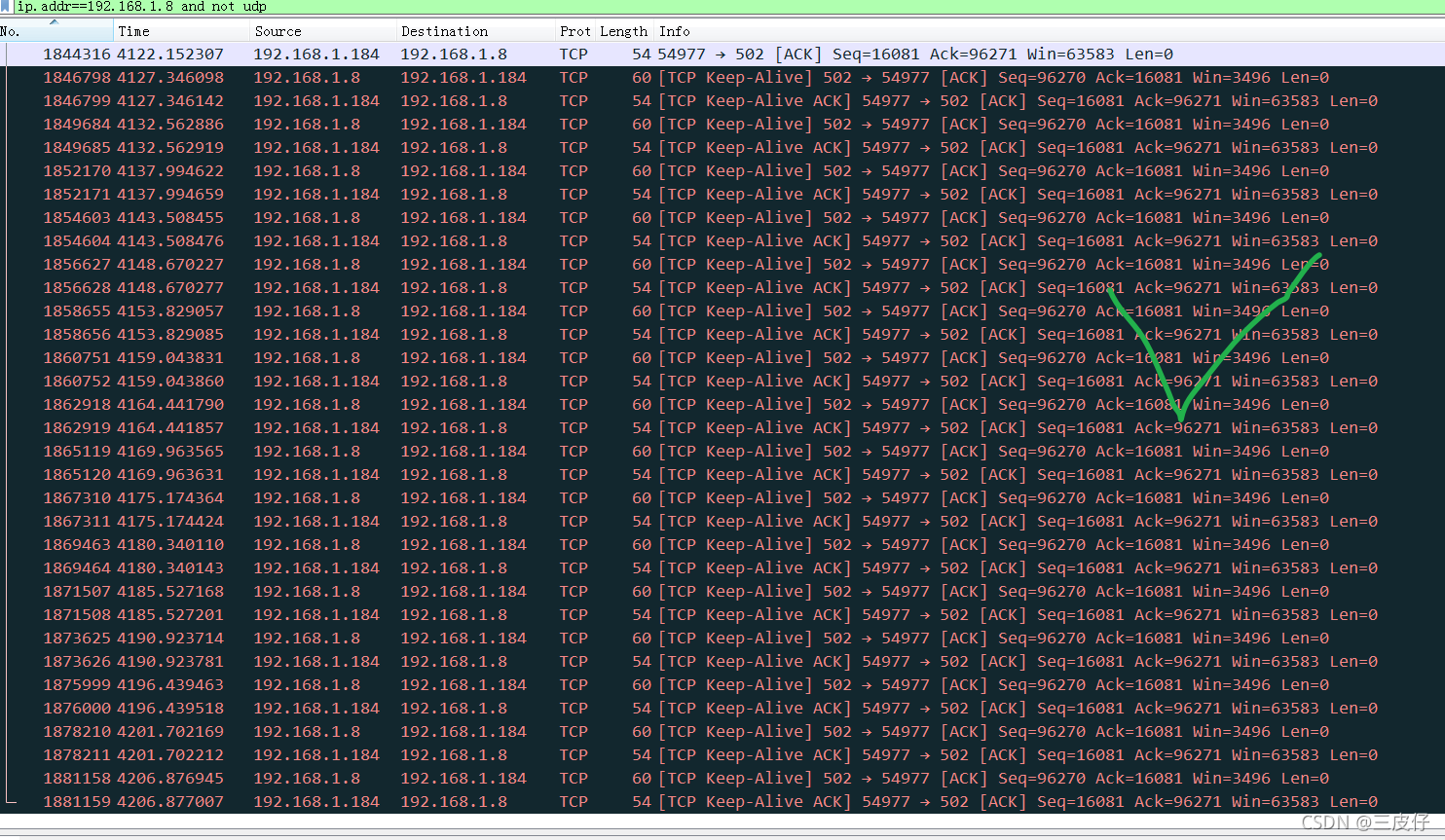The image size is (1445, 840).
Task: Select packet number 1867310
Action: [722, 498]
